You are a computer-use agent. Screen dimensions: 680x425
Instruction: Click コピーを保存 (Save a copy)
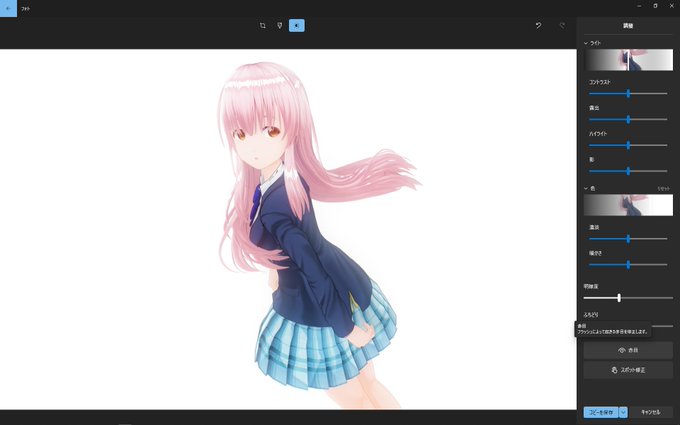point(601,412)
